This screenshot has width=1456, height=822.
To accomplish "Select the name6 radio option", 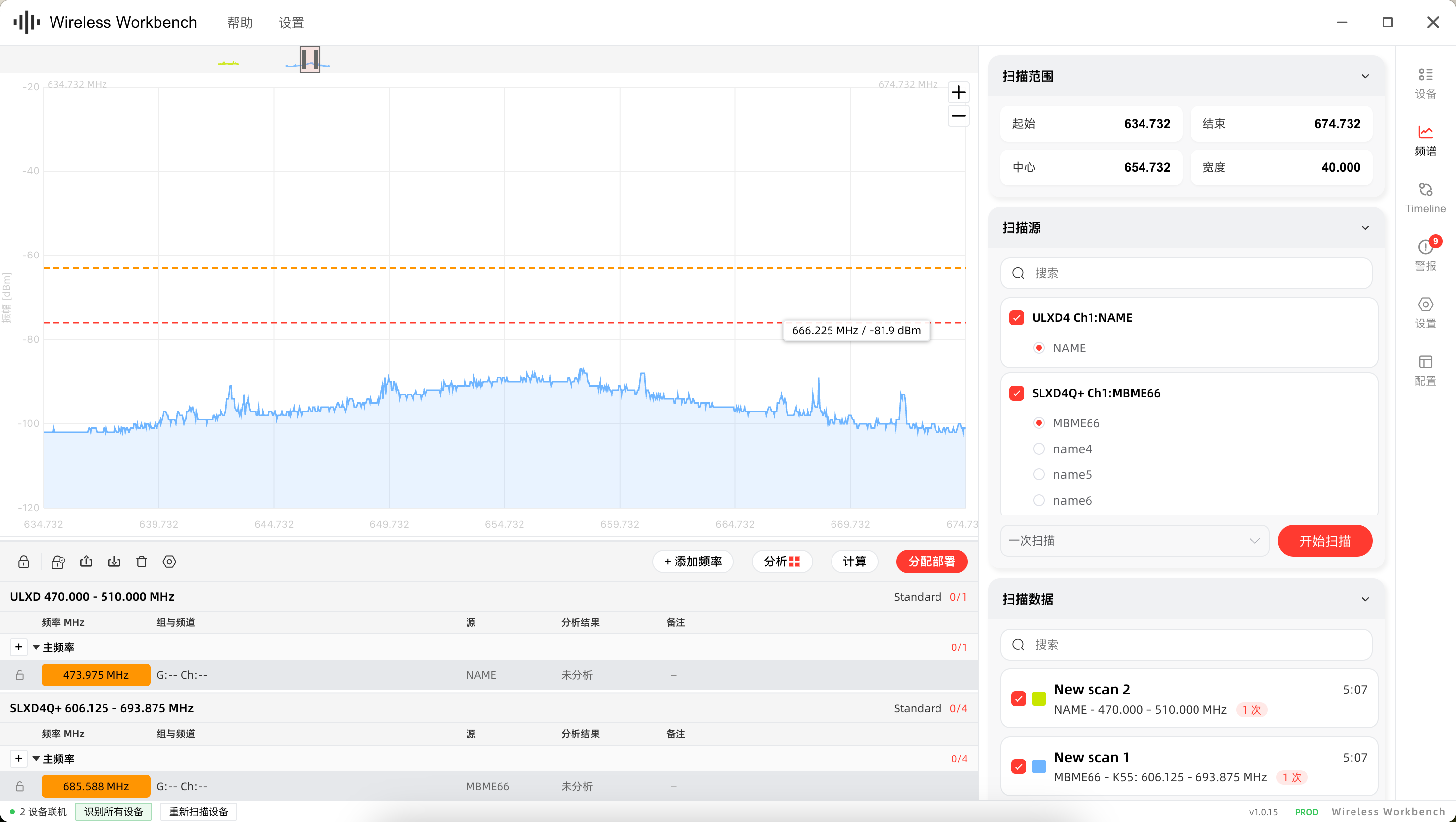I will pos(1039,500).
